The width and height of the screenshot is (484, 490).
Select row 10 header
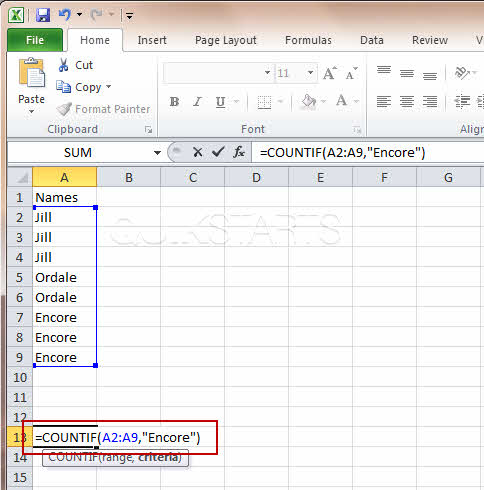click(x=20, y=377)
